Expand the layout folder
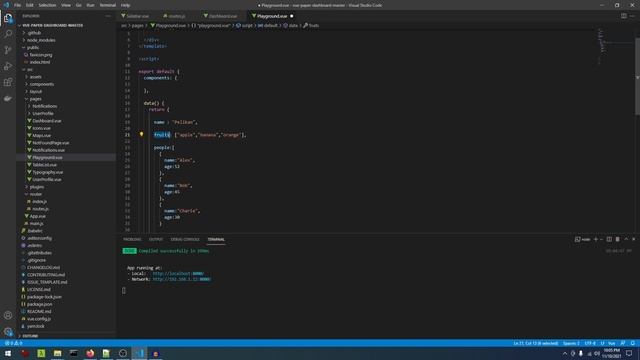This screenshot has width=640, height=360. tap(67, 91)
